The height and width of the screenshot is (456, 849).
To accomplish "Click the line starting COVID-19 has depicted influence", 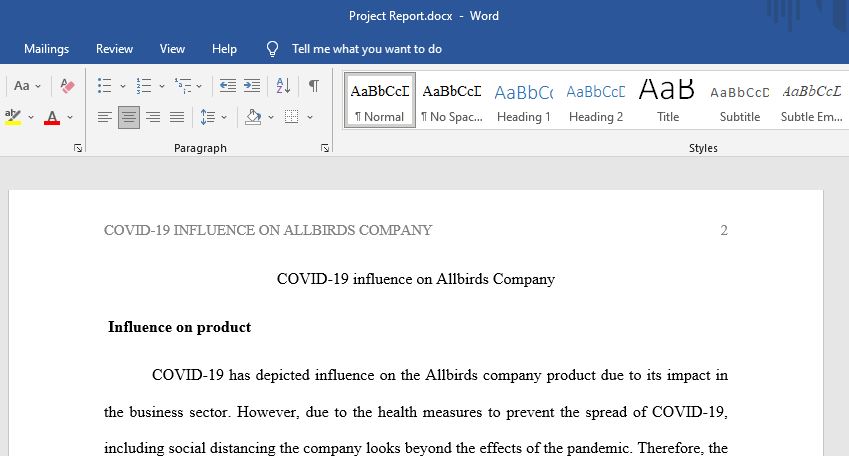I will coord(440,375).
